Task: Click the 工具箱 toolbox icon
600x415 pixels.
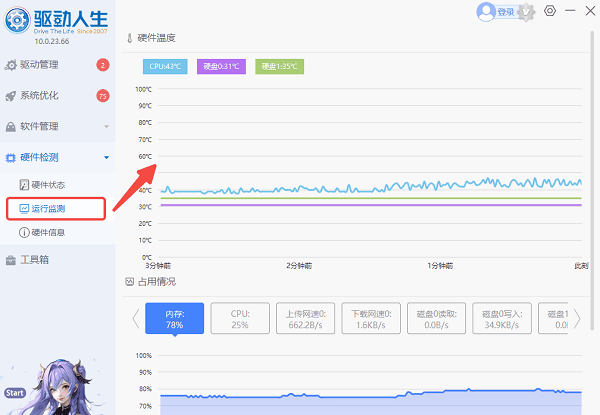Action: point(11,260)
